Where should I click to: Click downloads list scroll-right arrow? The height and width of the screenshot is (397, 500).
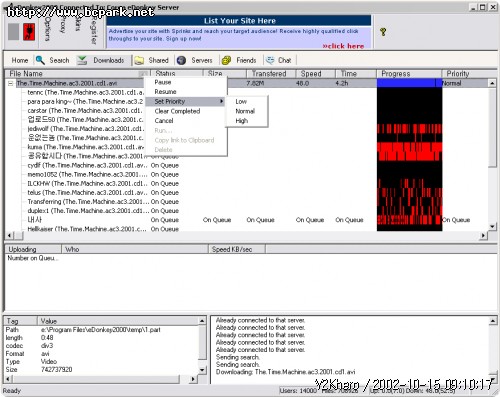(483, 236)
